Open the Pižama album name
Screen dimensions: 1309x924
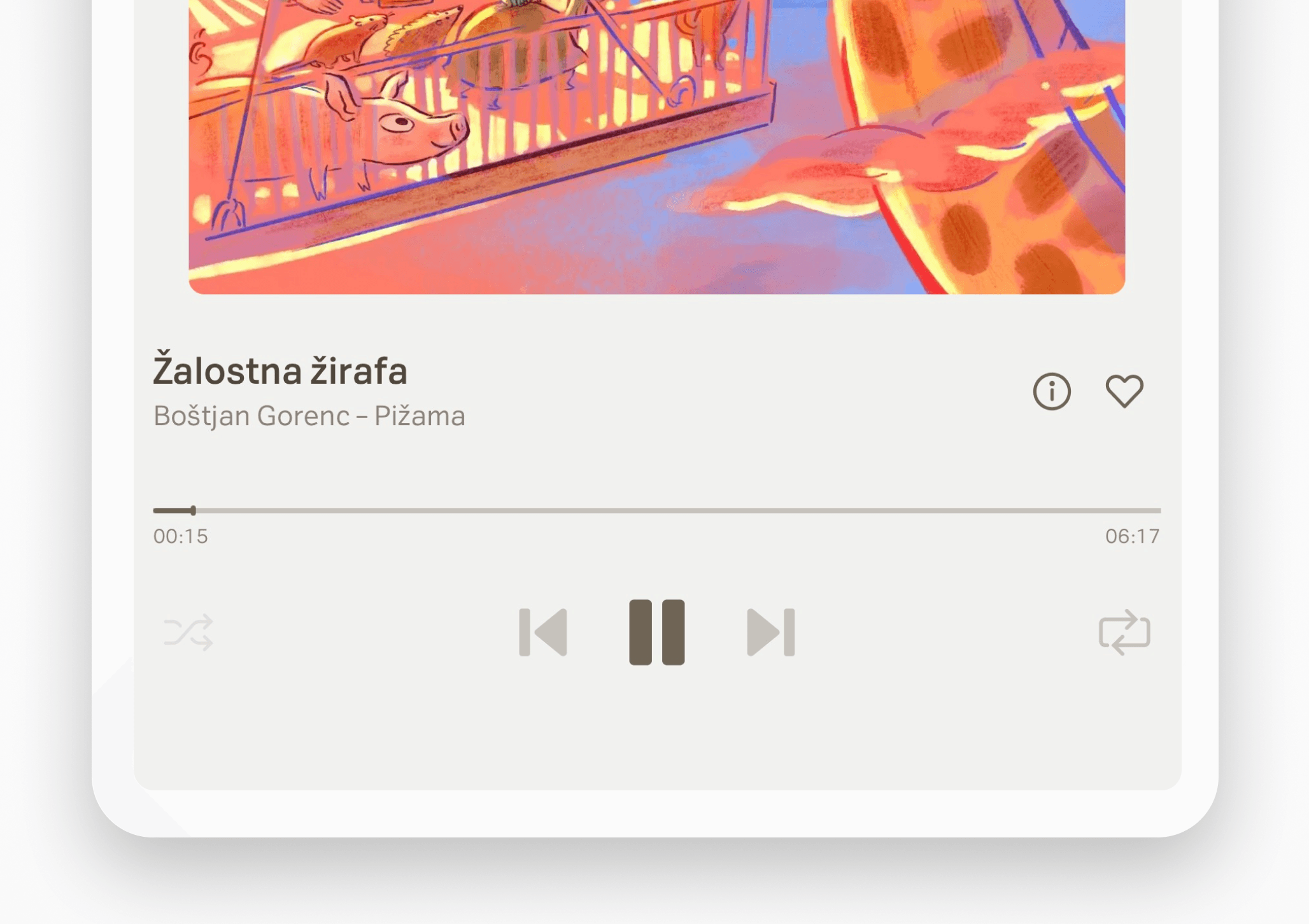point(420,416)
